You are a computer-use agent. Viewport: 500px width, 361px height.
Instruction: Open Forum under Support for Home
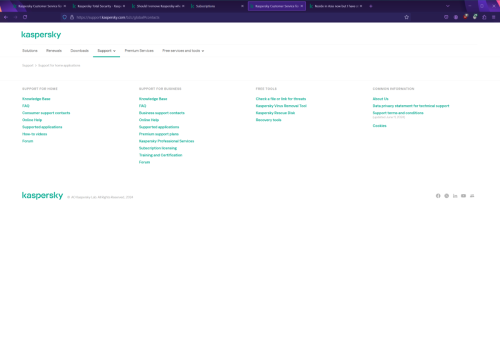click(28, 141)
